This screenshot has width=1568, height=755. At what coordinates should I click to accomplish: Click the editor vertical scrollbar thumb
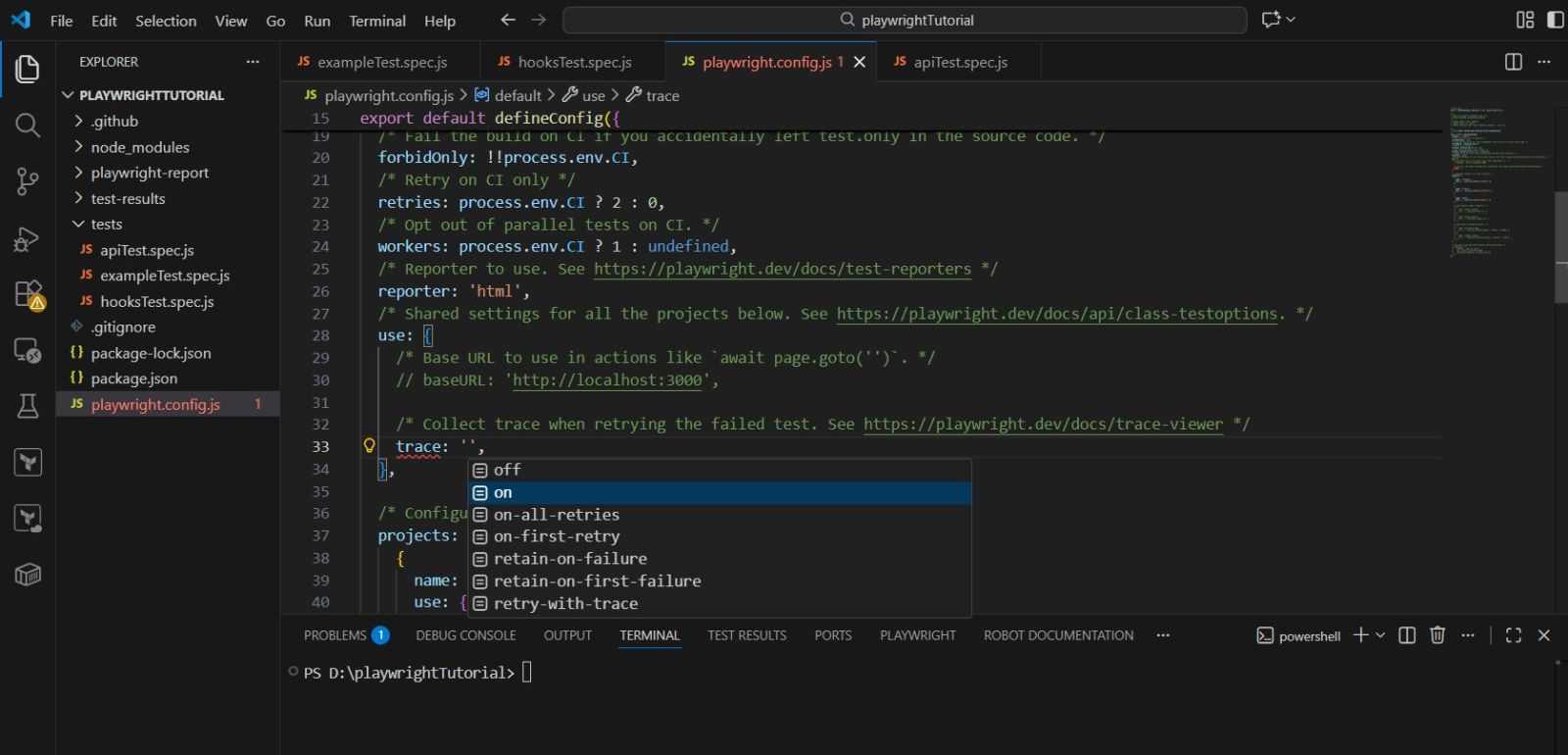(1560, 247)
